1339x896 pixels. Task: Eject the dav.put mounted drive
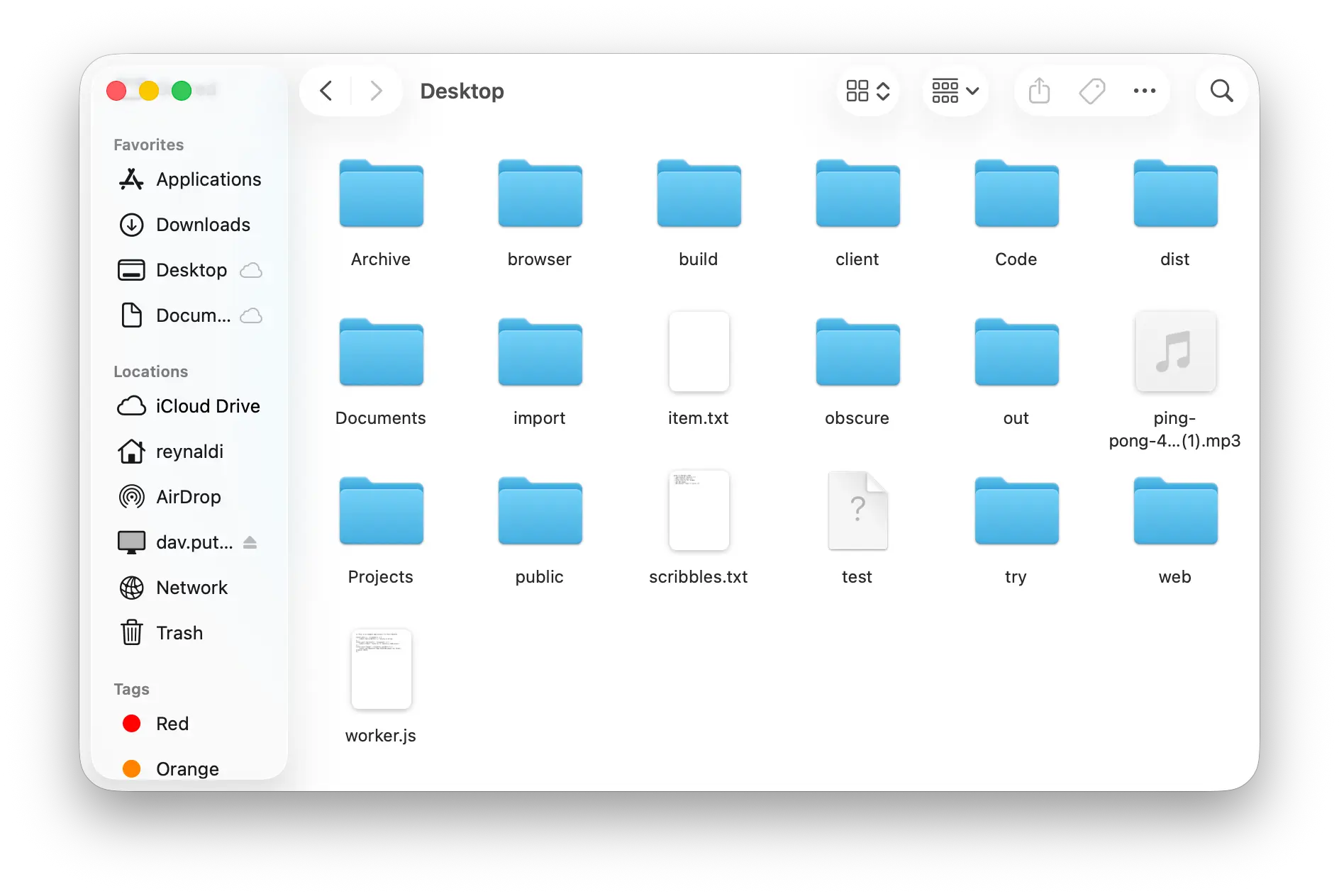(x=250, y=542)
